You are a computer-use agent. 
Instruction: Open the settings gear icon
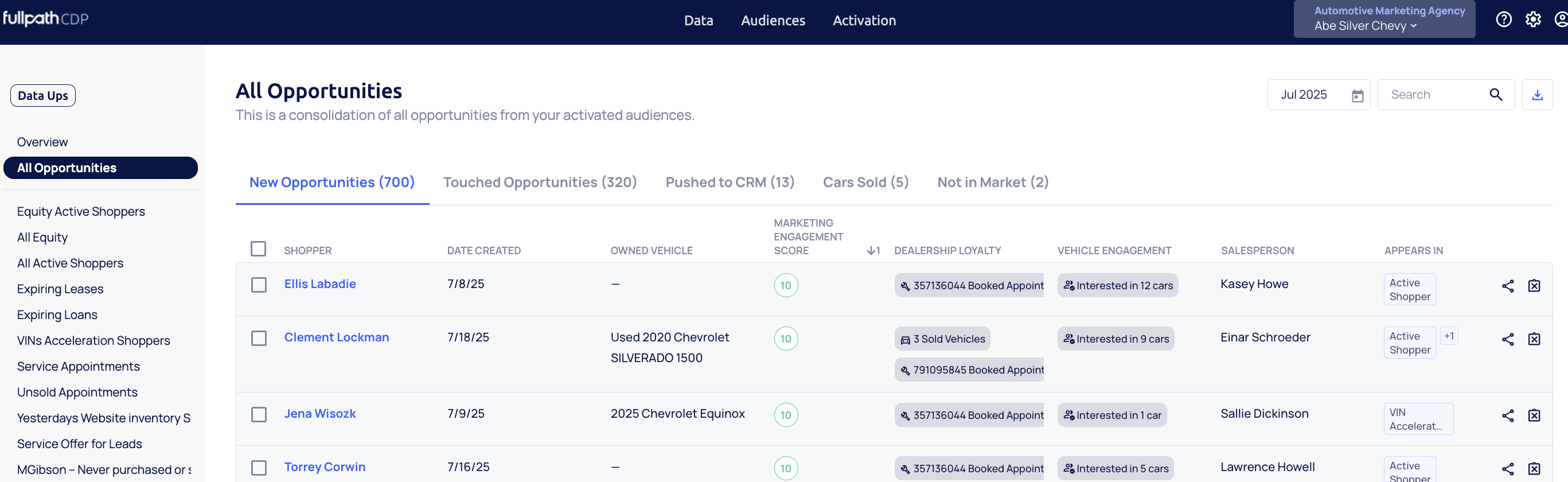point(1532,20)
